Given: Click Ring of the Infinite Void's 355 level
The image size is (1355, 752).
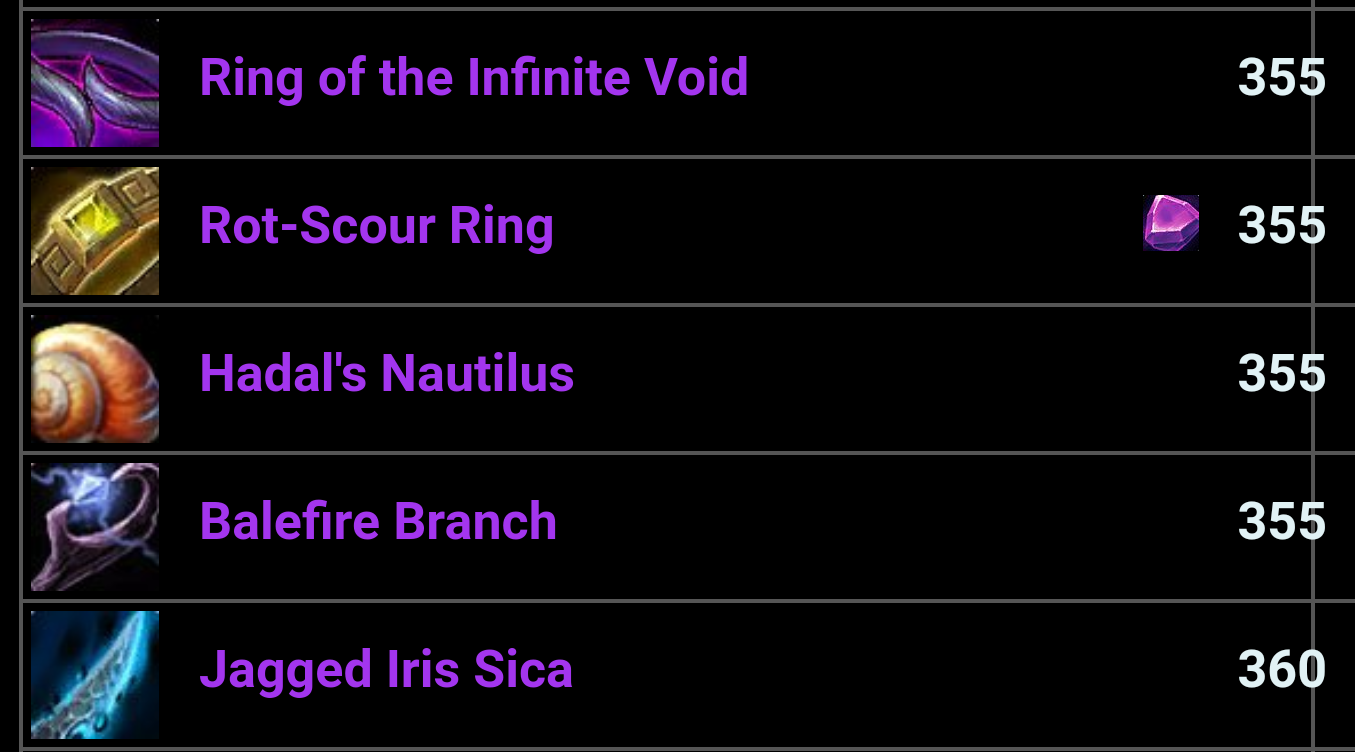Looking at the screenshot, I should pos(1280,77).
